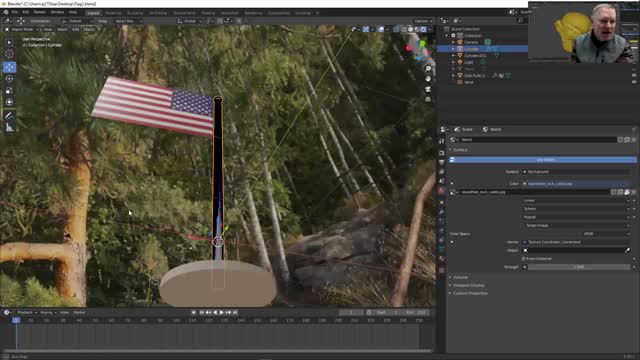This screenshot has width=640, height=360.
Task: Open the Texture properties tab
Action: click(x=442, y=270)
